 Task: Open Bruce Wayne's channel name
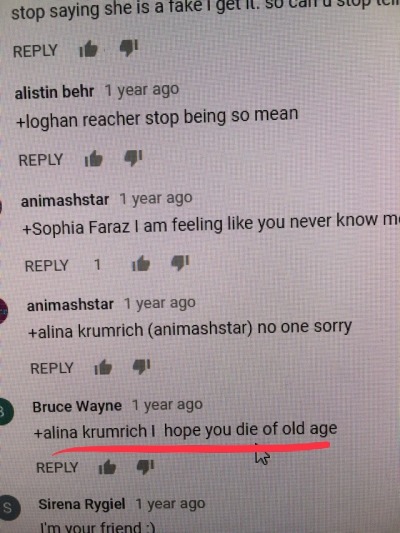coord(77,406)
